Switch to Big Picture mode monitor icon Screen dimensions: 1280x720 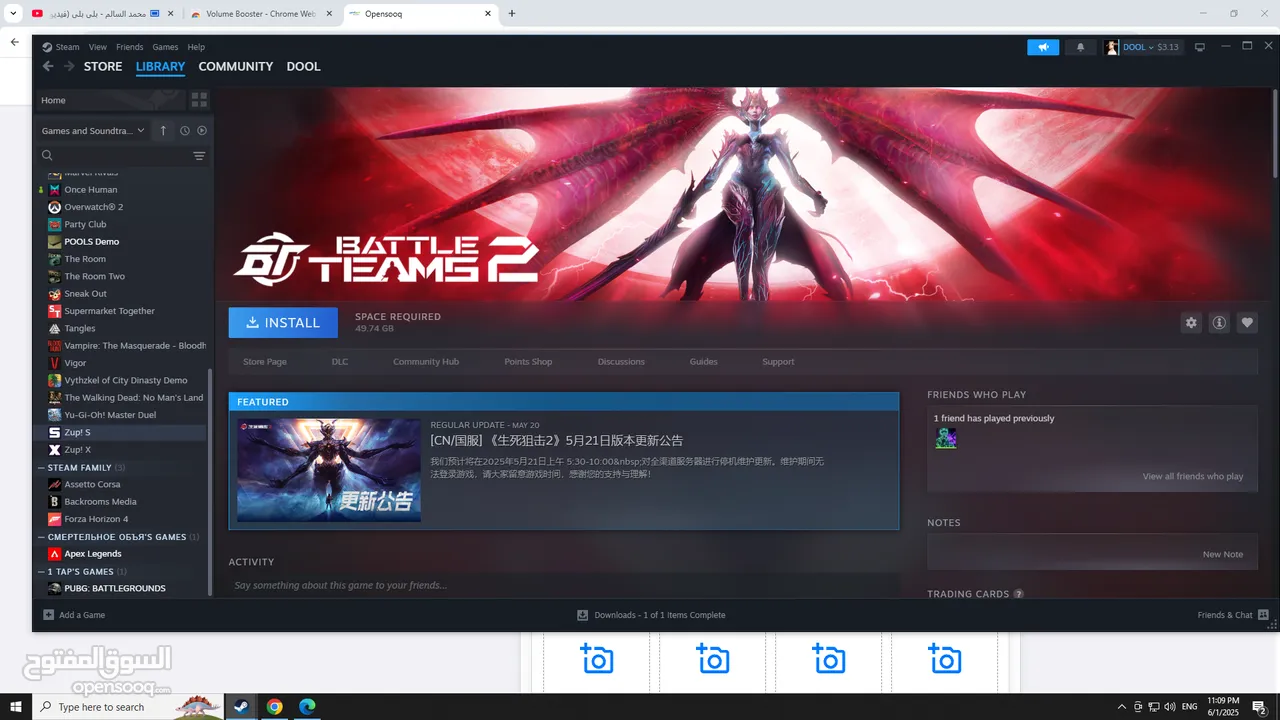[x=1200, y=47]
